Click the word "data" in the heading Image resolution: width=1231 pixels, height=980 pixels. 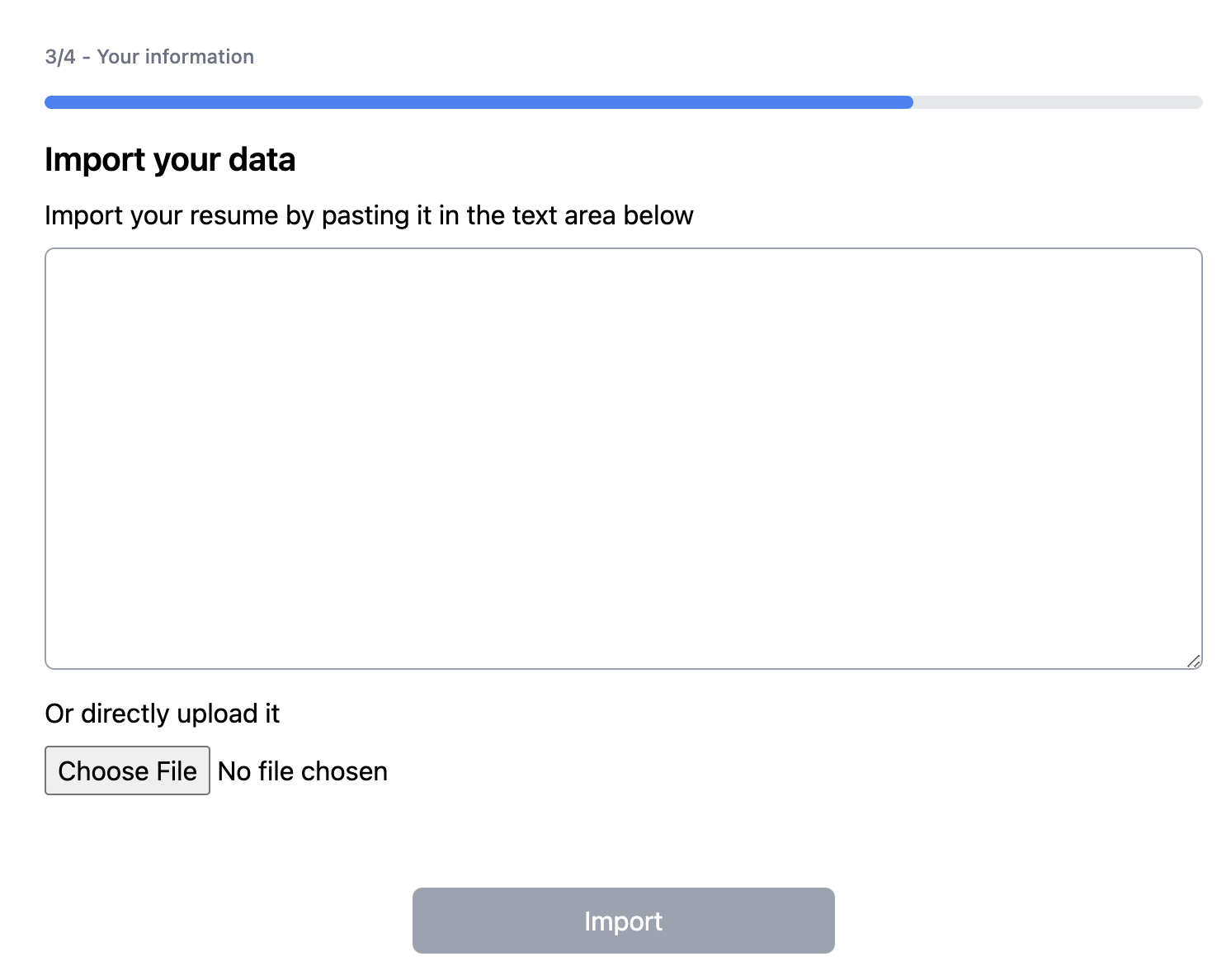point(262,159)
